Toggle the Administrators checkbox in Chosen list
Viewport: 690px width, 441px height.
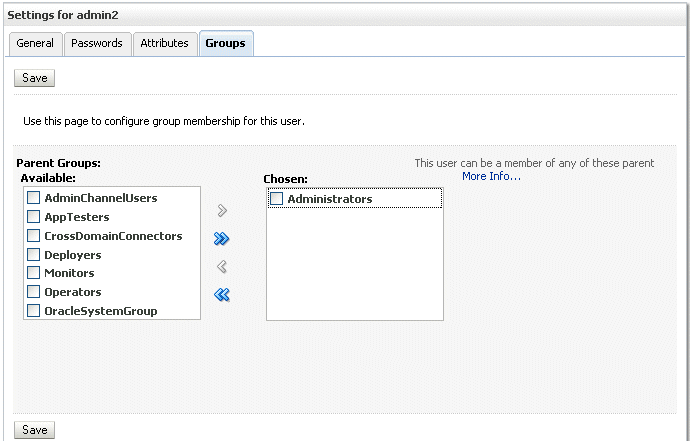point(276,198)
